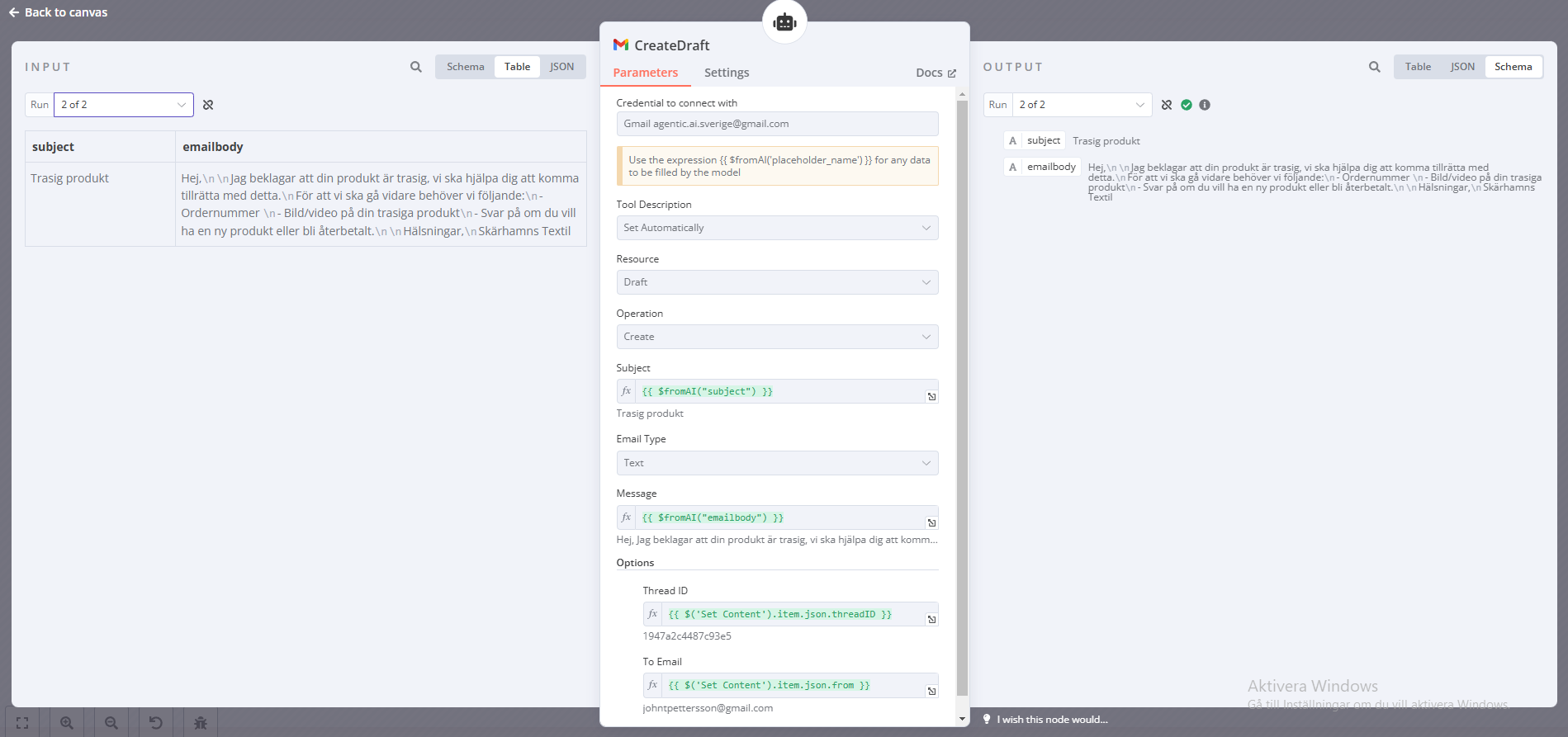1568x737 pixels.
Task: Click the Back to canvas link
Action: pyautogui.click(x=58, y=12)
